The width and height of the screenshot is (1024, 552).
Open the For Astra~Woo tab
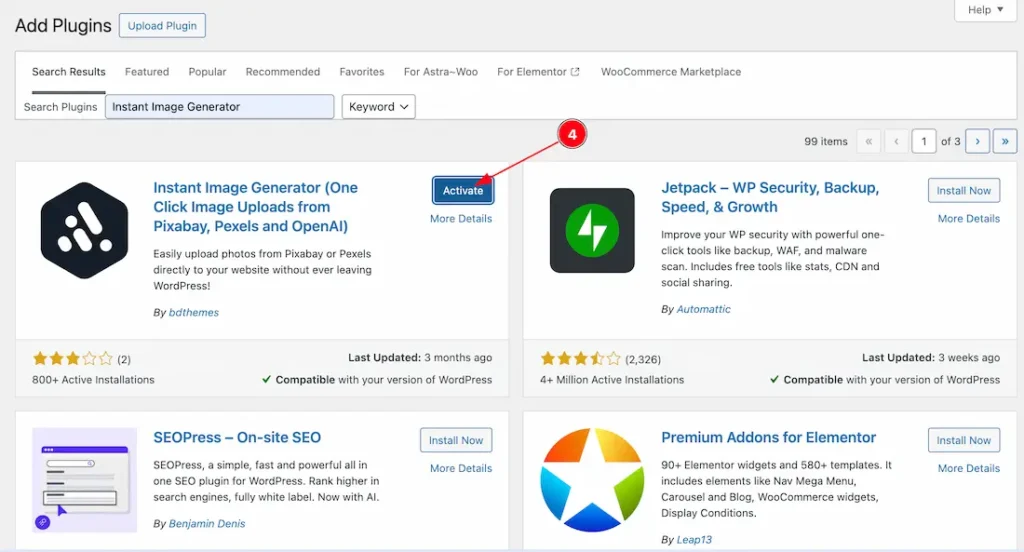(x=441, y=72)
